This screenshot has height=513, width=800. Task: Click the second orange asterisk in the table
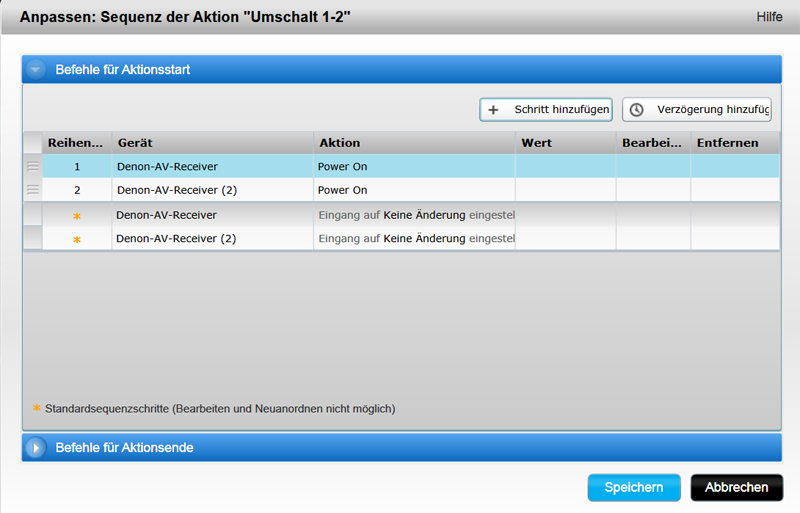(x=77, y=239)
